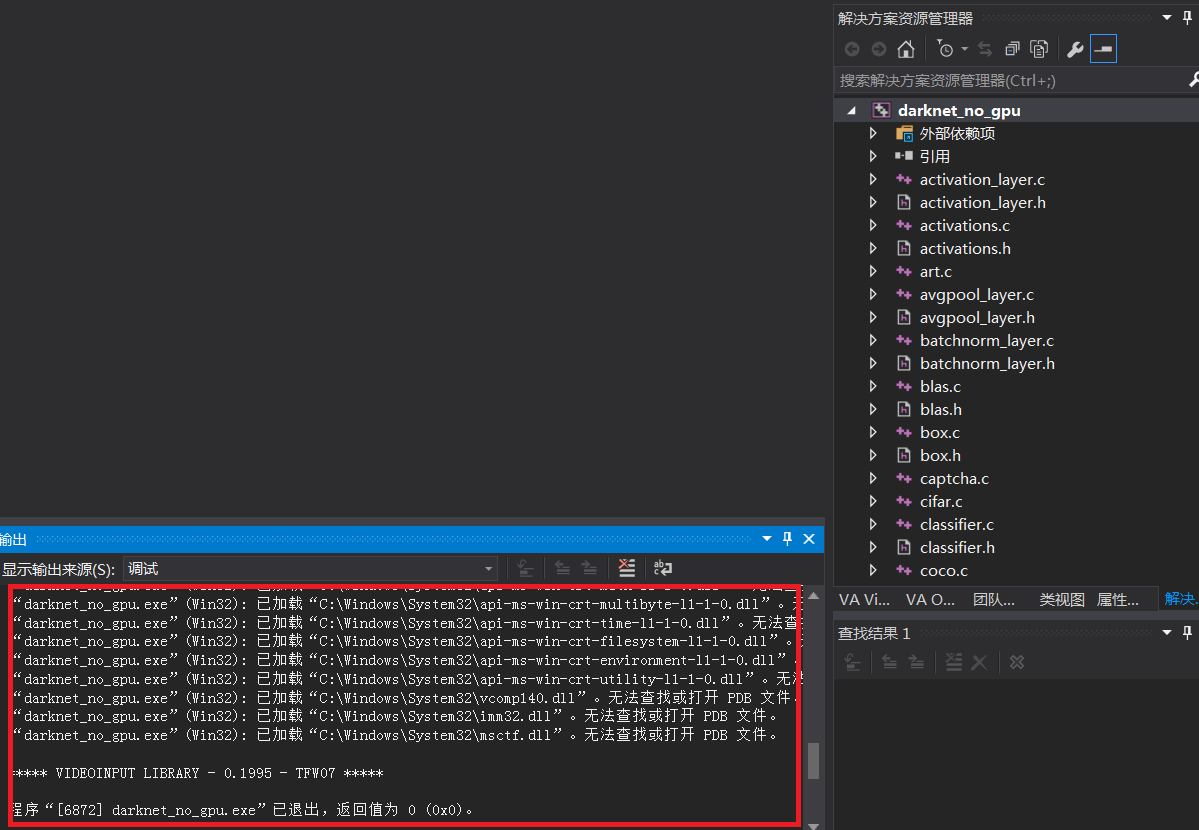This screenshot has height=830, width=1199.
Task: Click the Clear All icon in Output panel
Action: pyautogui.click(x=627, y=568)
